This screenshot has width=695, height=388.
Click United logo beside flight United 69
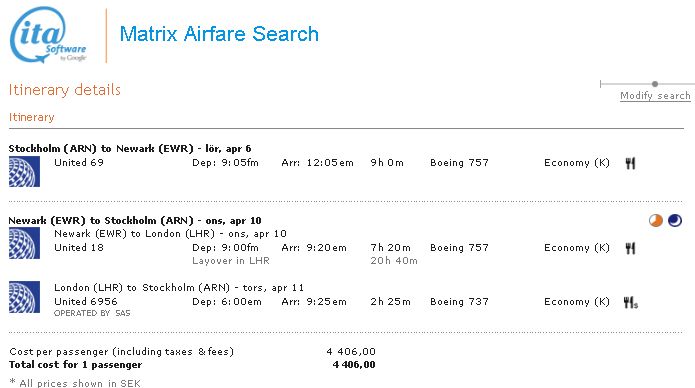point(24,172)
